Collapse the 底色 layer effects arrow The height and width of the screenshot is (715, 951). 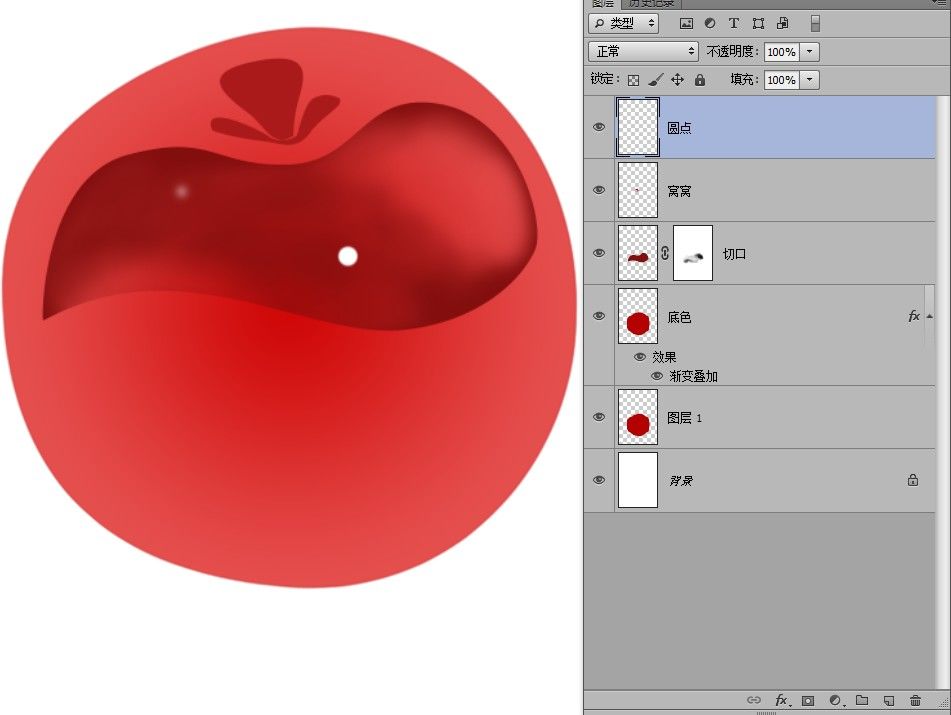[930, 316]
